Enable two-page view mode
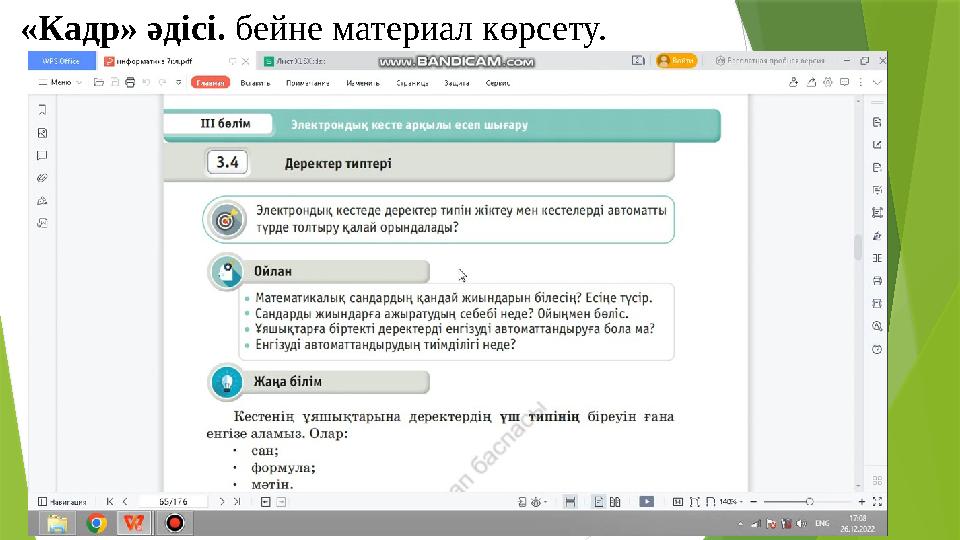The width and height of the screenshot is (960, 540). 615,502
